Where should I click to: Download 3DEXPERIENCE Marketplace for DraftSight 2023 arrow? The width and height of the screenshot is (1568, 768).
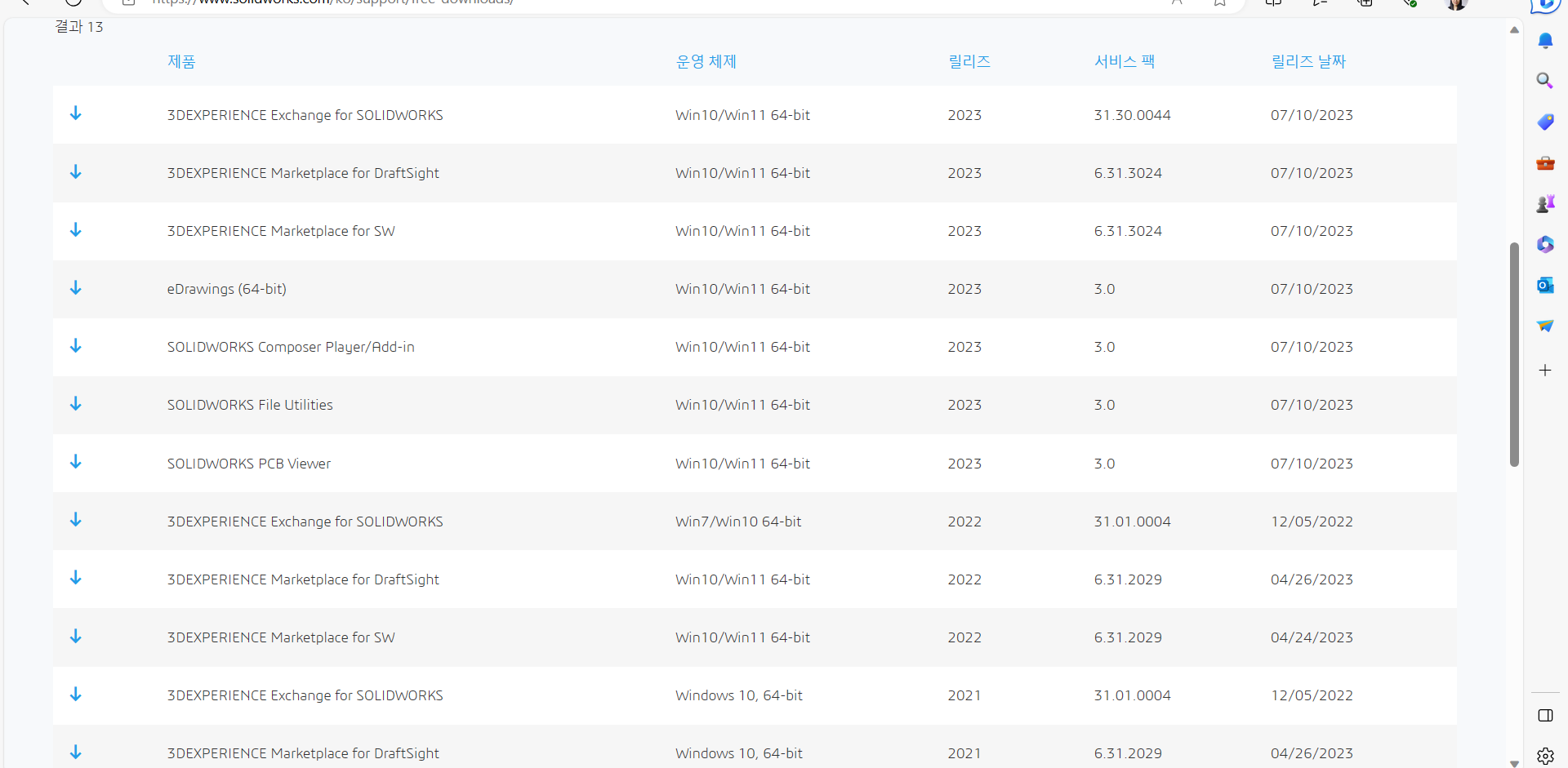[x=76, y=171]
